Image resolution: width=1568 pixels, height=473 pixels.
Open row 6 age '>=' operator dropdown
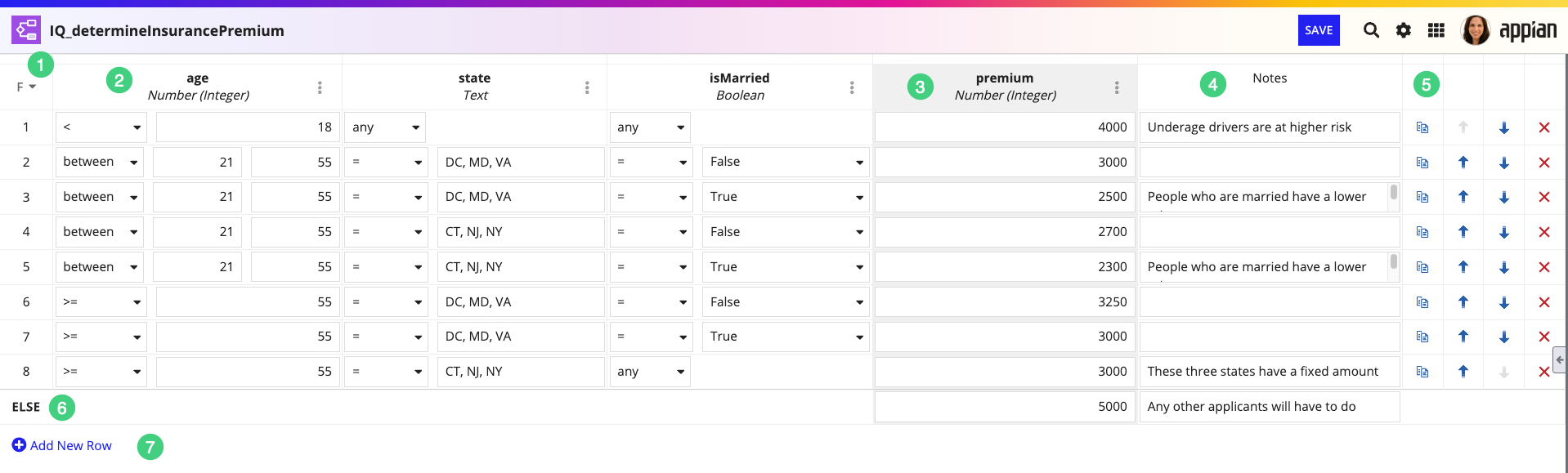pos(101,302)
